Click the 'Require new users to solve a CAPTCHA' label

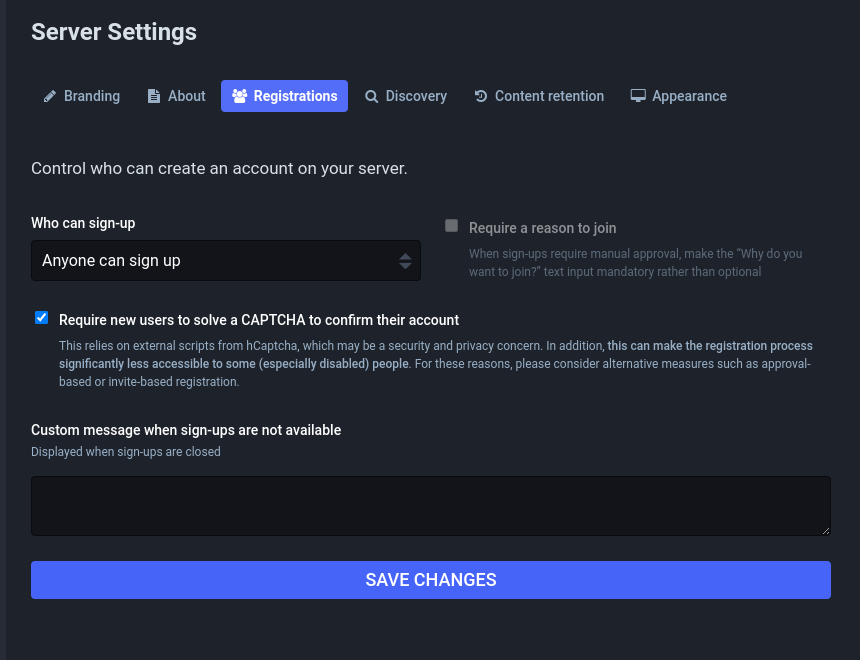point(259,320)
